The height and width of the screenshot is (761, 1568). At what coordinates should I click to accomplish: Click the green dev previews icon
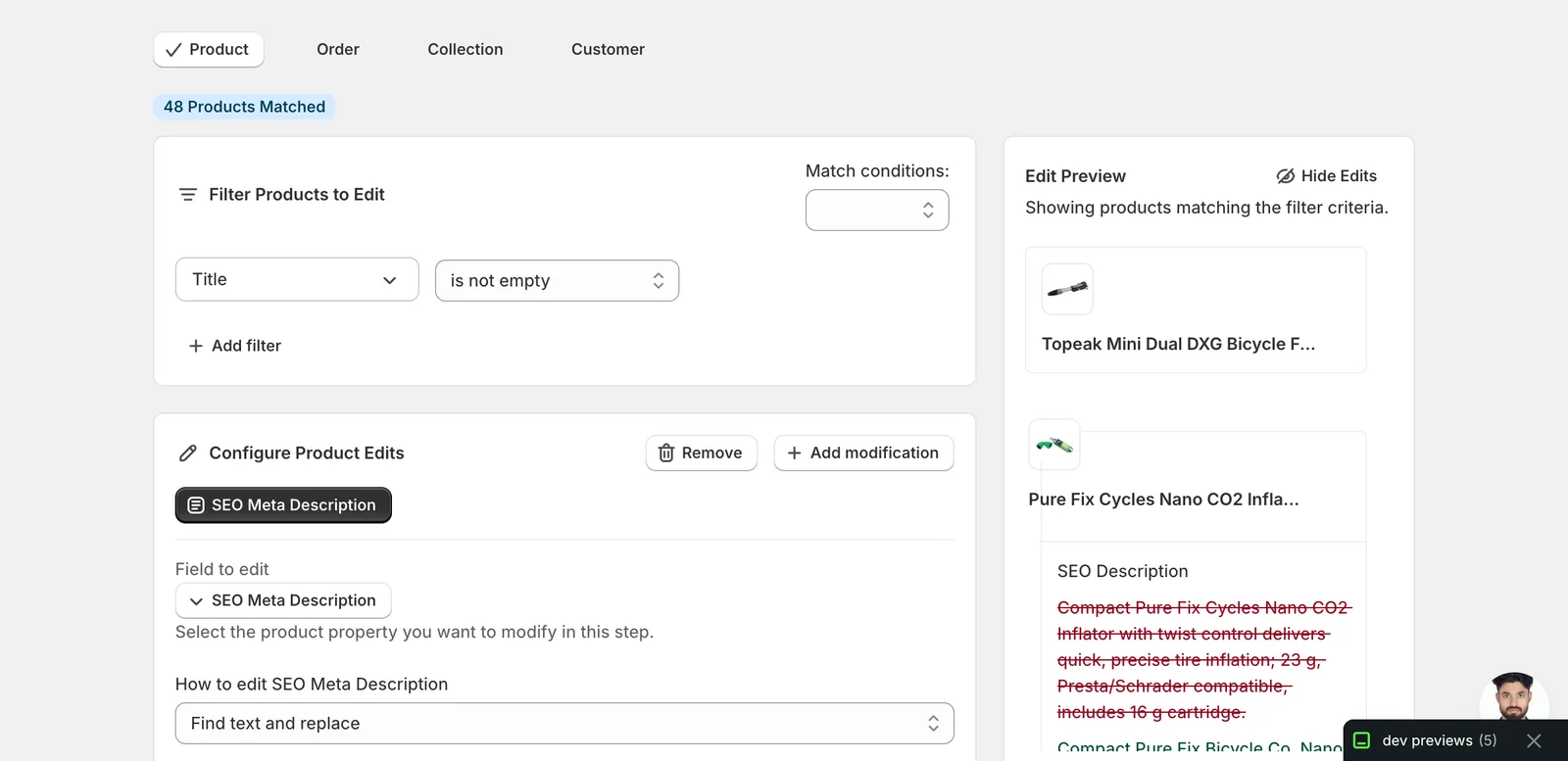pyautogui.click(x=1361, y=741)
